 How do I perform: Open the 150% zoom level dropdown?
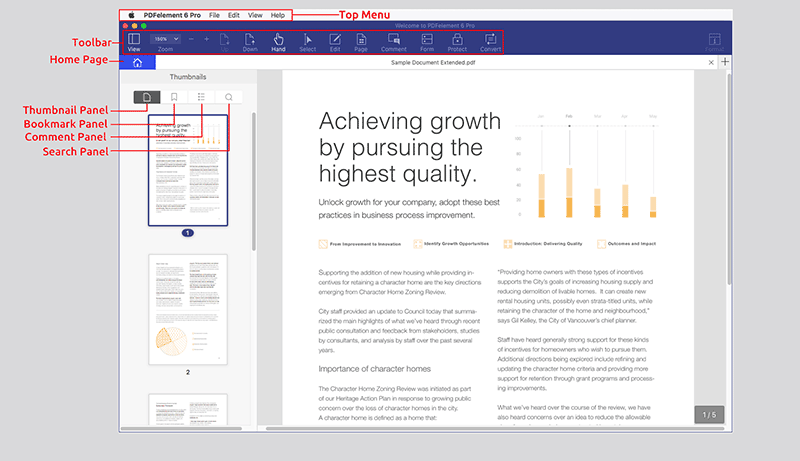point(165,39)
